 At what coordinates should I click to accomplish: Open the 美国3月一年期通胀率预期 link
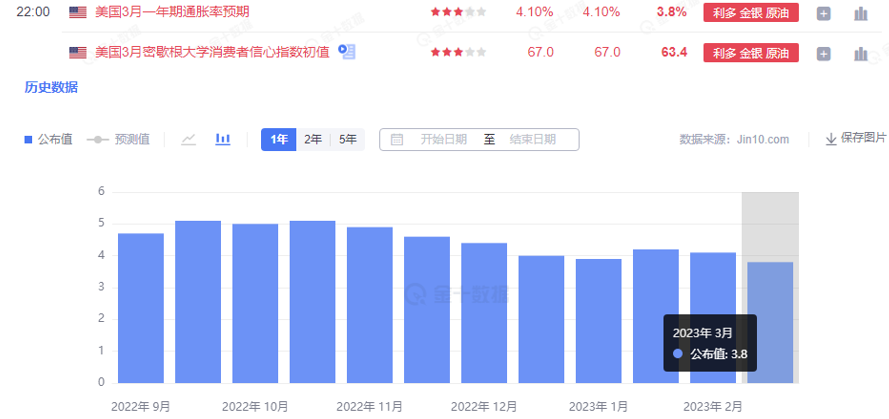(x=172, y=12)
